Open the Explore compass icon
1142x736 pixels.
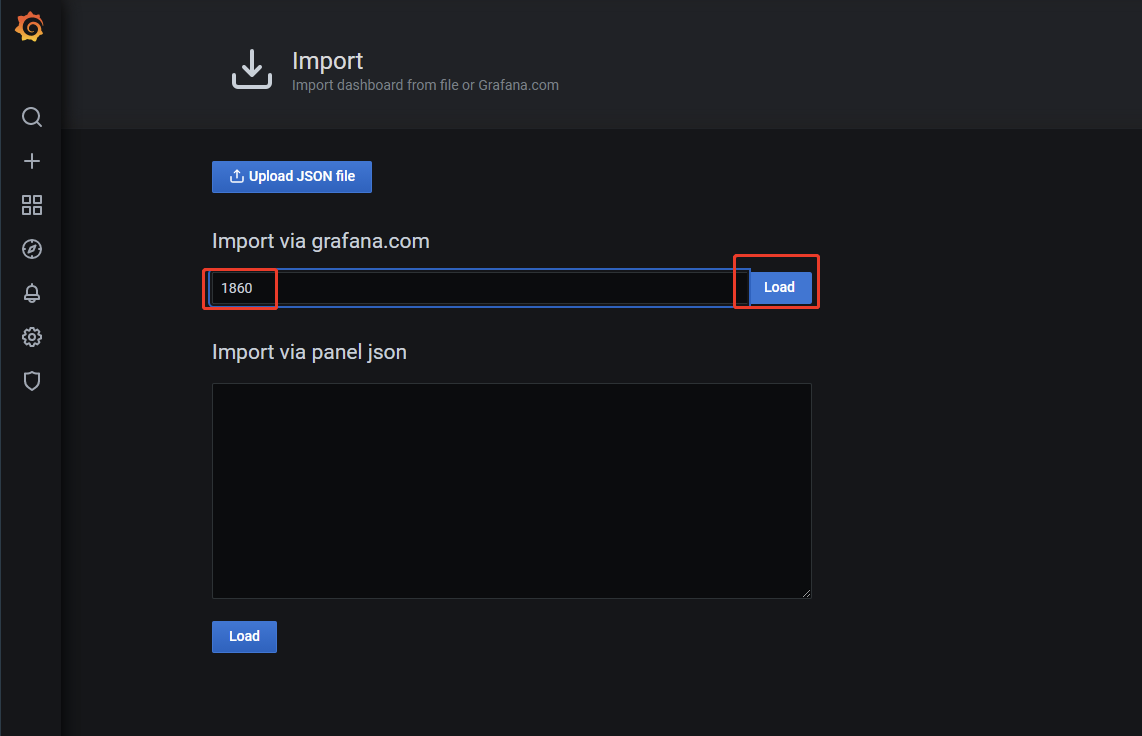coord(31,249)
